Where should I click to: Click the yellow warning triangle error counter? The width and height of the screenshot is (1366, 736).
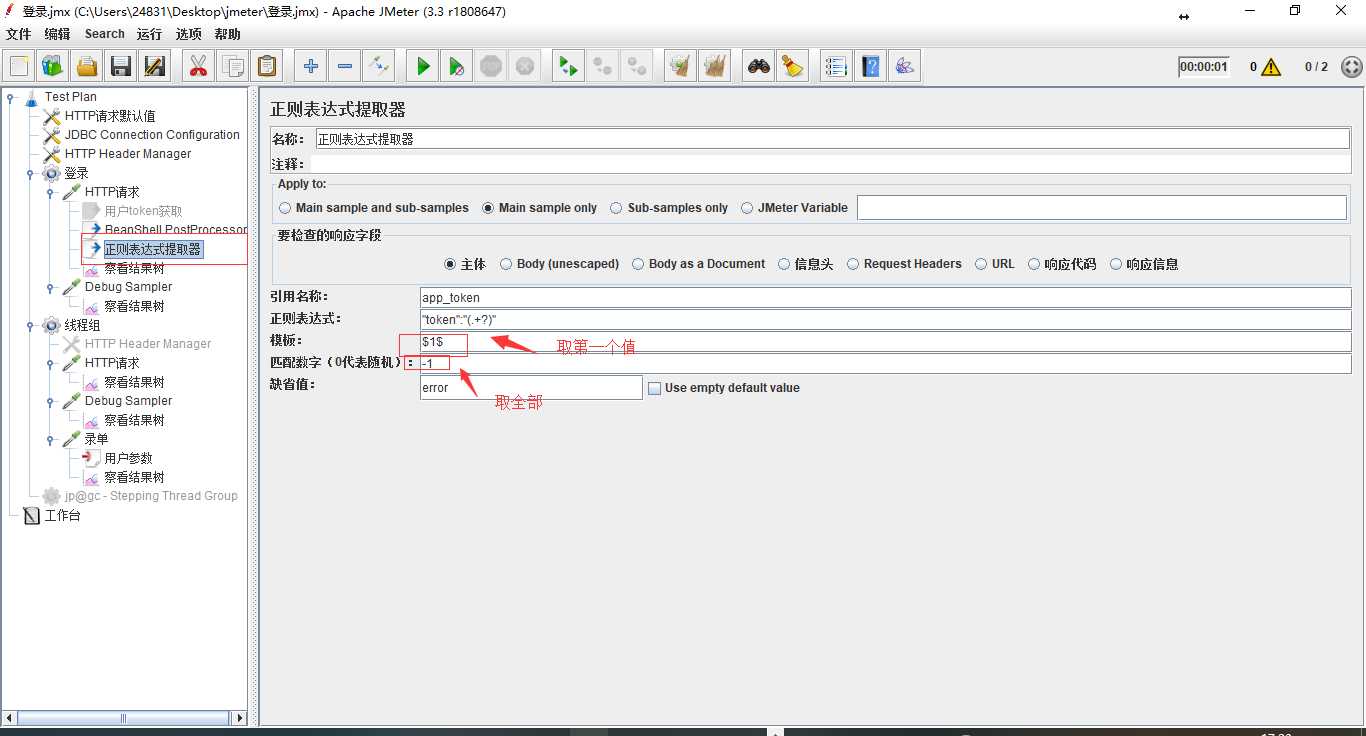coord(1271,67)
